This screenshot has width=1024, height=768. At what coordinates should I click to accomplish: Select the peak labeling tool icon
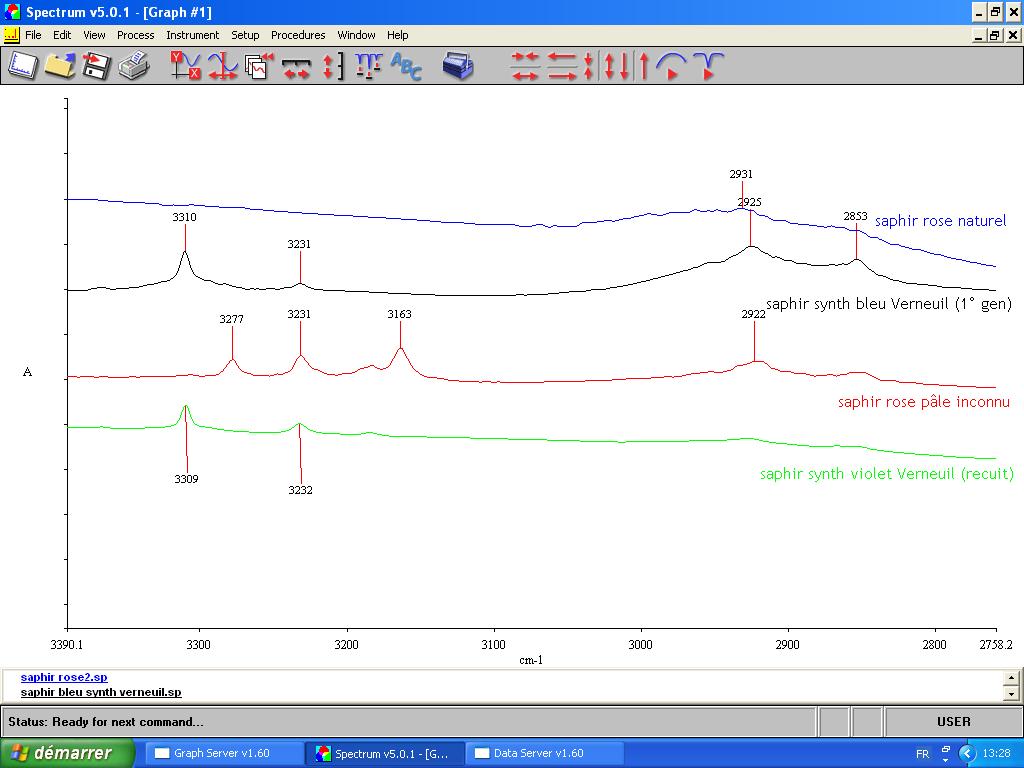point(369,66)
